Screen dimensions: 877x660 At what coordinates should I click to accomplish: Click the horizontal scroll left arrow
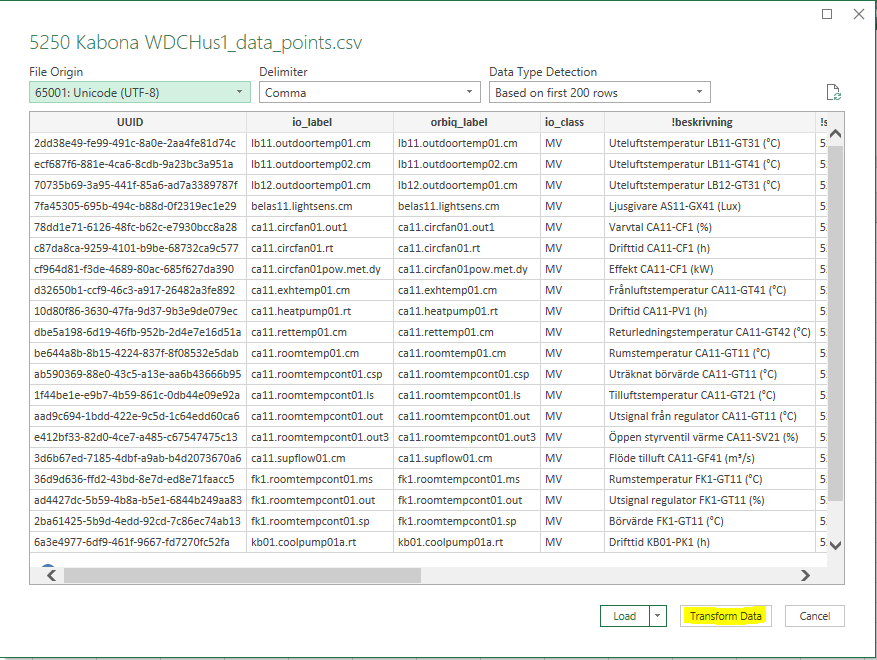coord(51,575)
